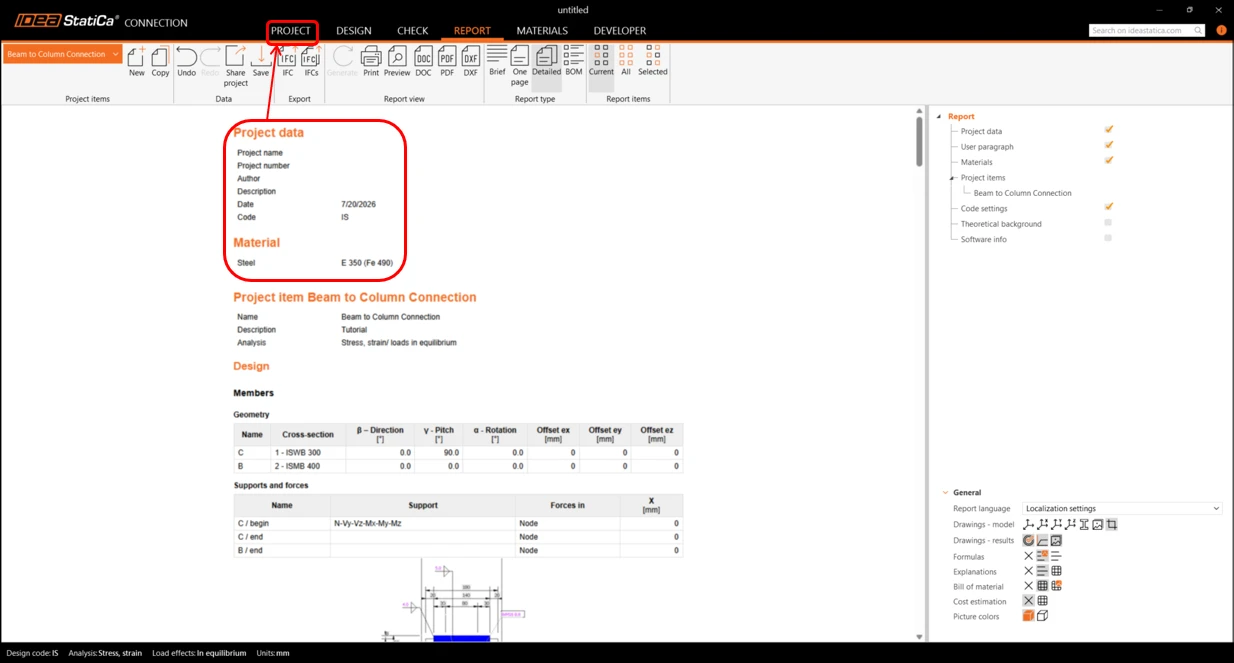This screenshot has height=663, width=1234.
Task: Choose Brief report type
Action: tap(497, 60)
